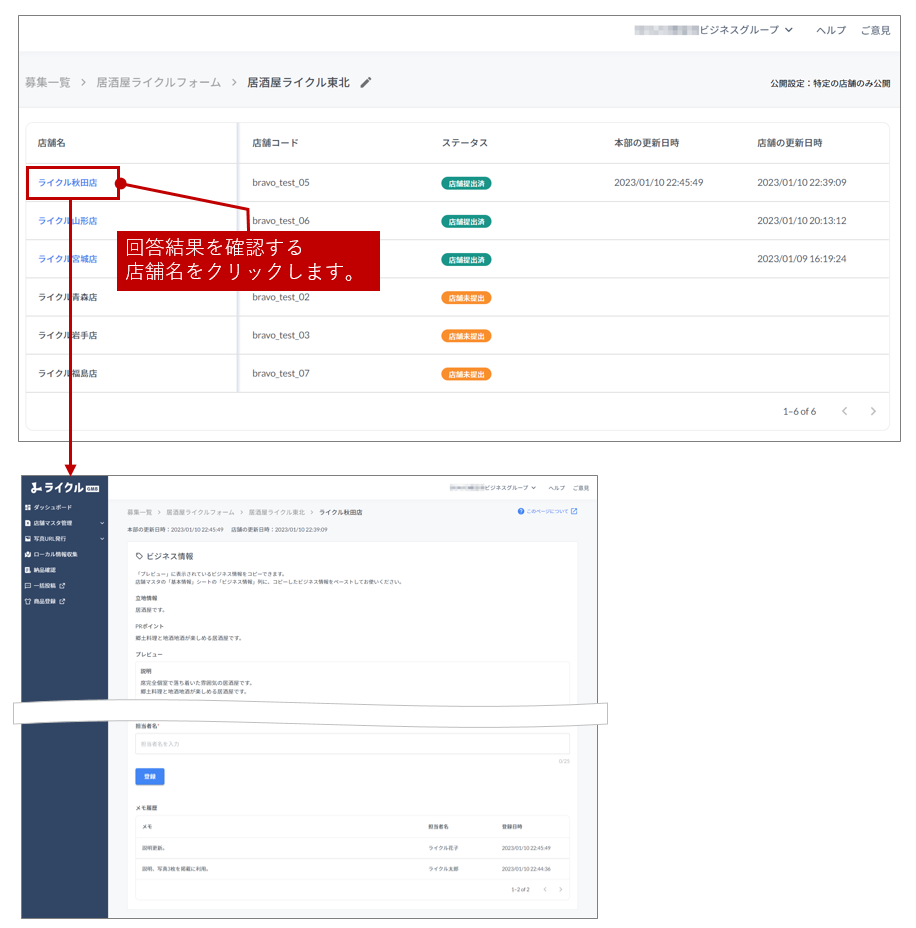Click the 納品確認 sidebar icon
This screenshot has height=928, width=916.
coord(27,570)
